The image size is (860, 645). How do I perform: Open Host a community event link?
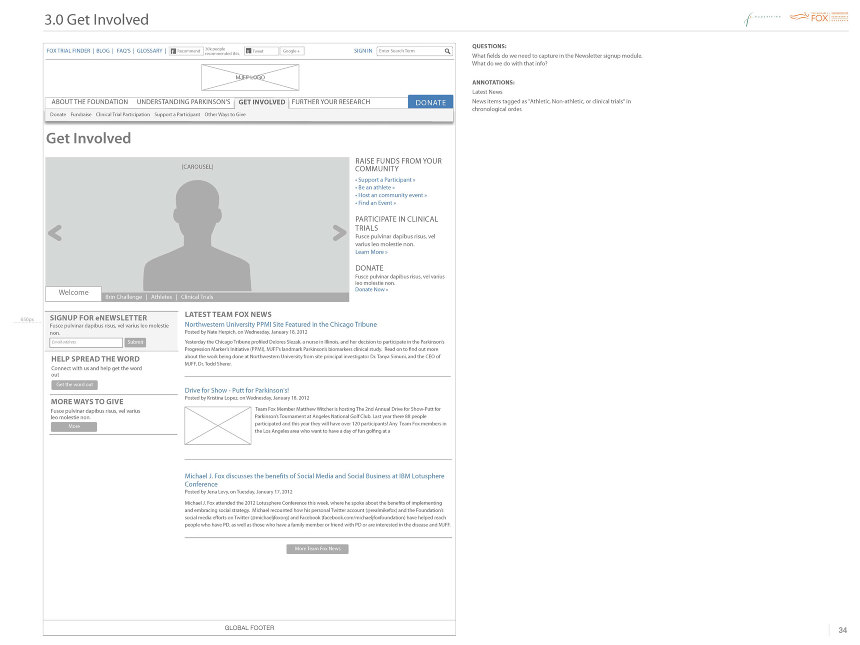point(391,195)
